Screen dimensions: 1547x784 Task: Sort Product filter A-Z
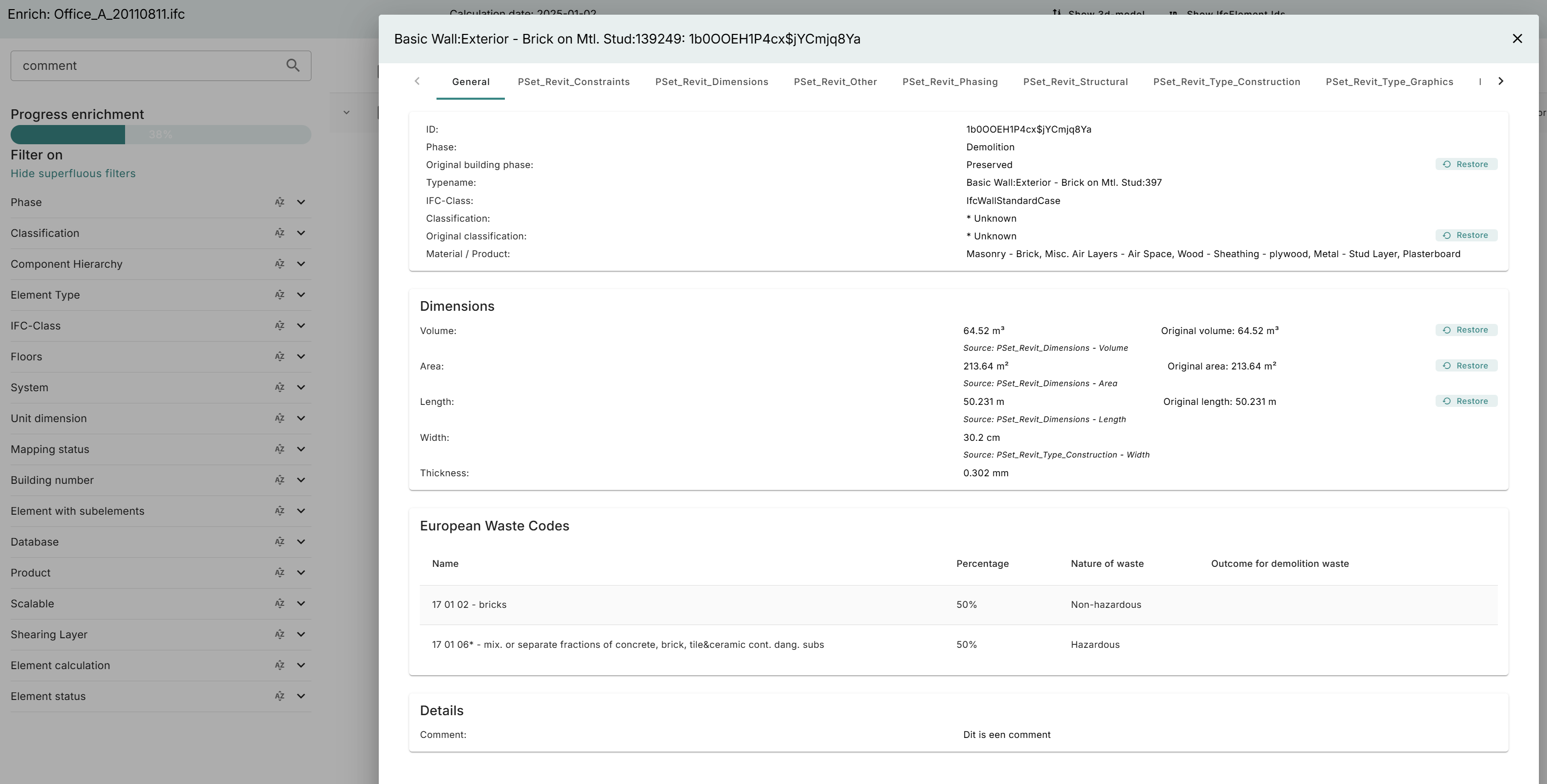[279, 573]
